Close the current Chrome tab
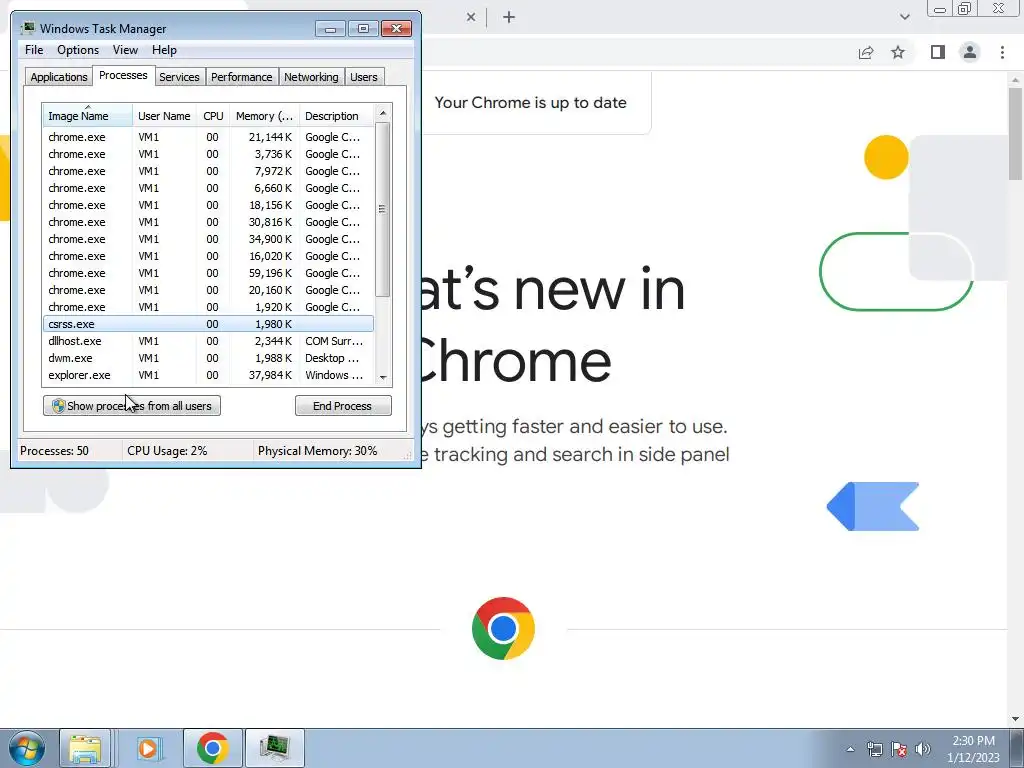Screen dimensions: 1024x768 (471, 18)
